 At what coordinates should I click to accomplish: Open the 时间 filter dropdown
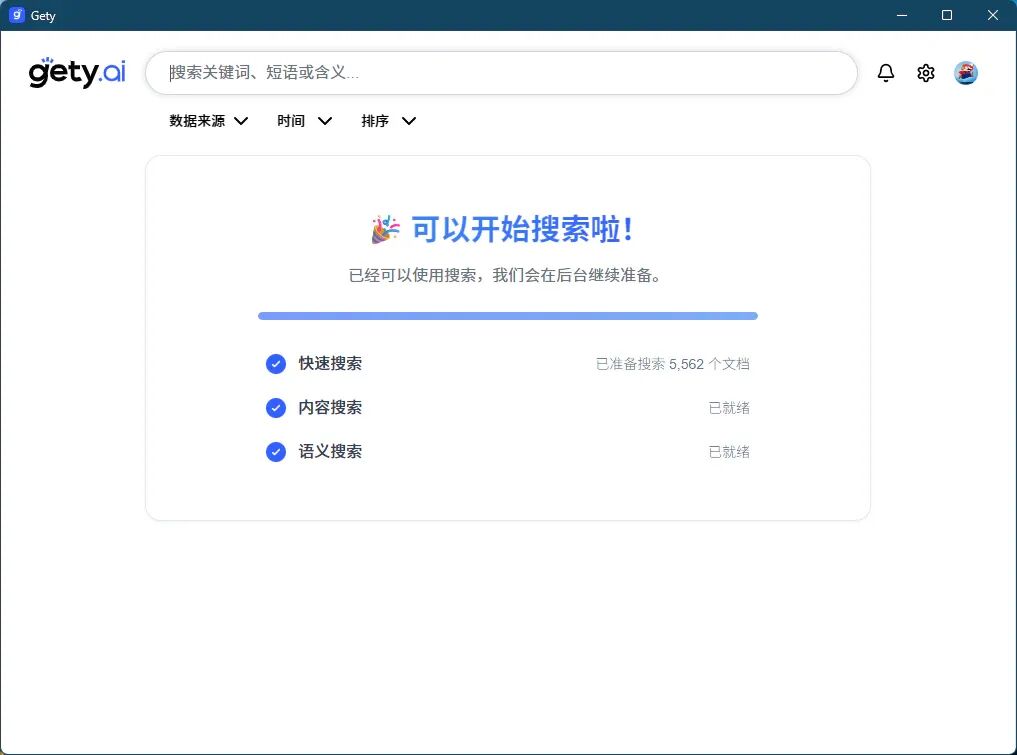[304, 121]
